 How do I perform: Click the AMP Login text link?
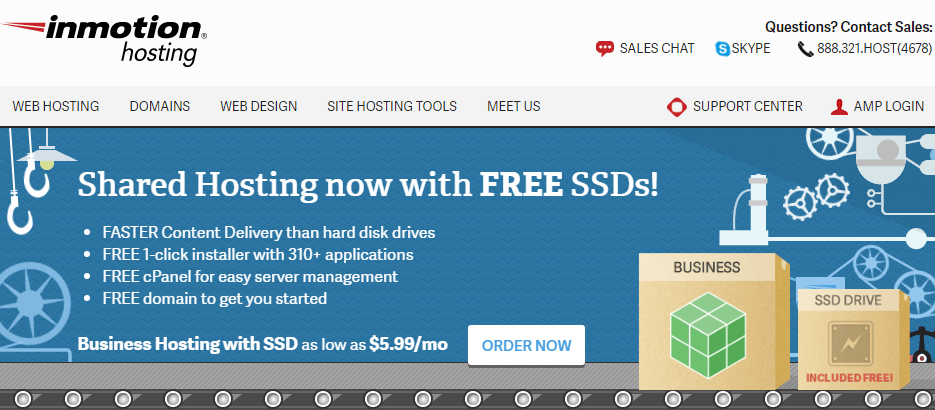tap(889, 106)
